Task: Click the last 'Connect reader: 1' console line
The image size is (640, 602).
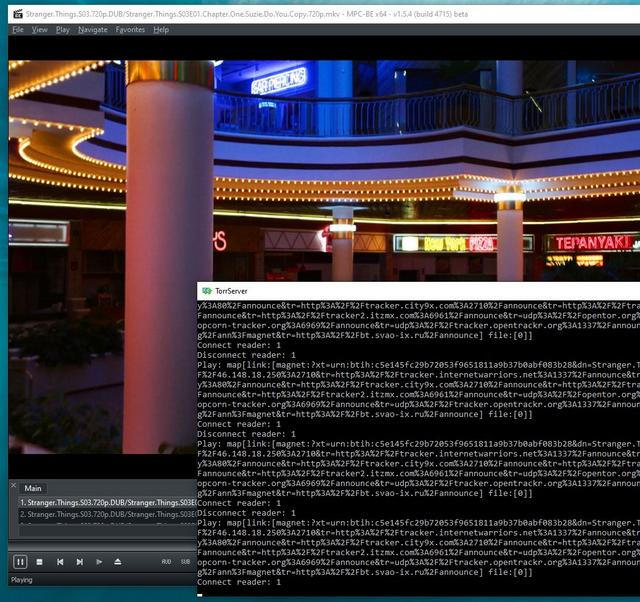Action: 239,582
